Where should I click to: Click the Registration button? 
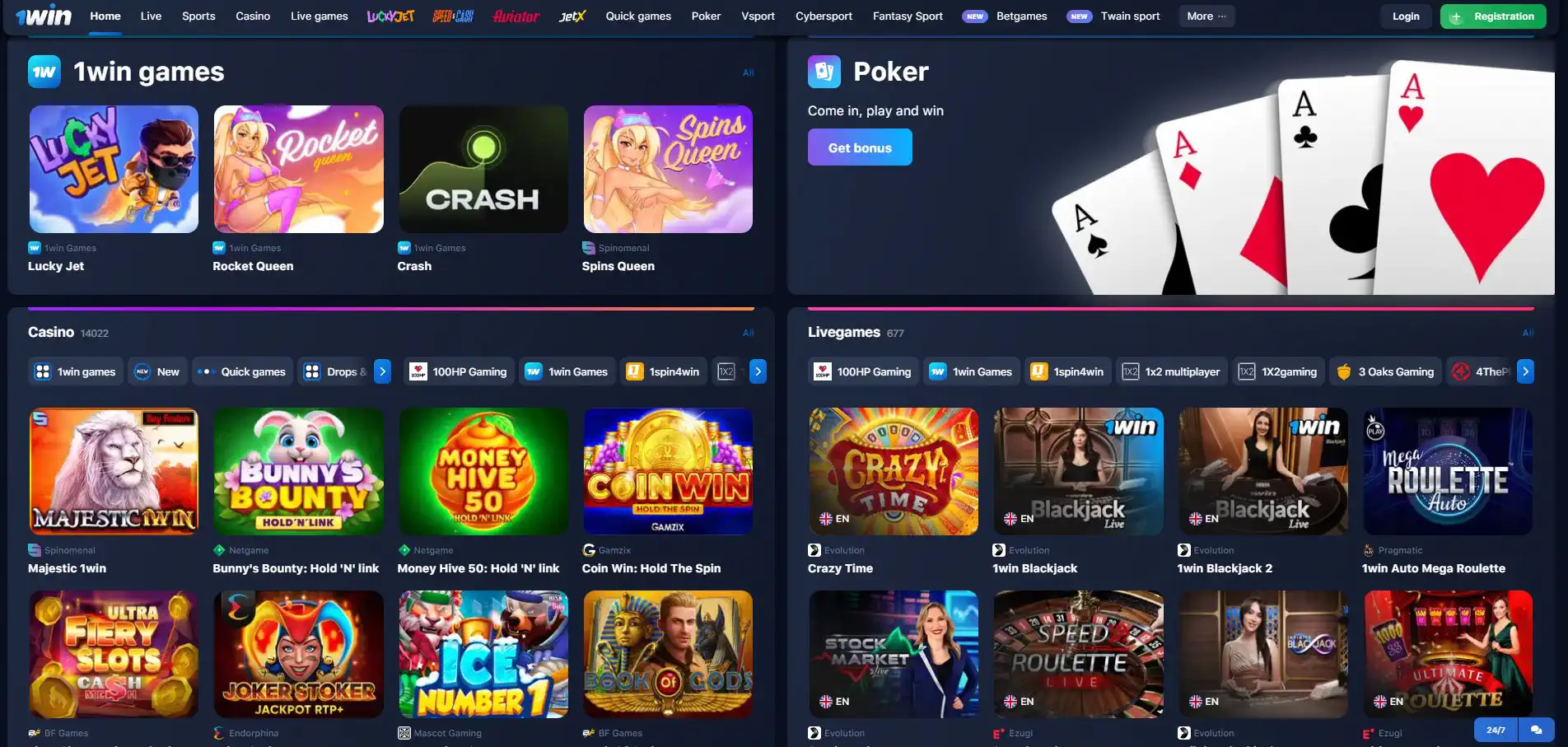coord(1493,16)
